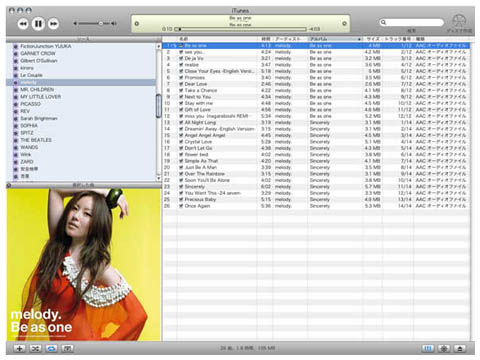This screenshot has height=360, width=480.
Task: Go back to the previous track
Action: 23,24
